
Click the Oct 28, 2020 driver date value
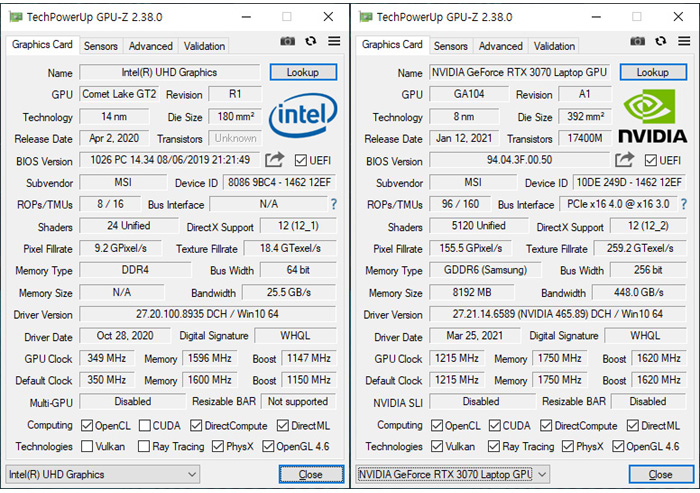click(x=125, y=335)
